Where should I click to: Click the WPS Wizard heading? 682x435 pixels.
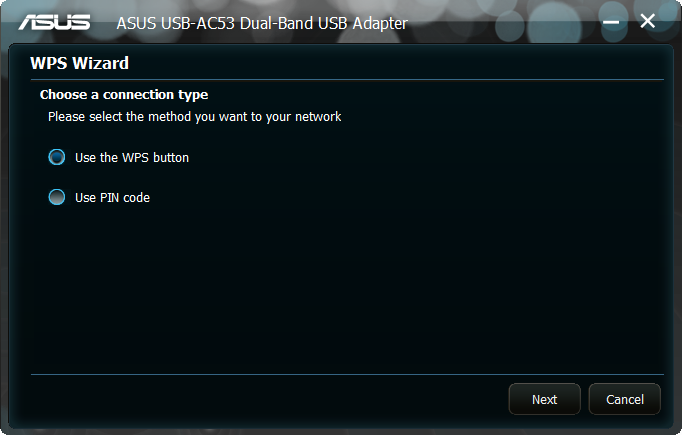pyautogui.click(x=80, y=64)
